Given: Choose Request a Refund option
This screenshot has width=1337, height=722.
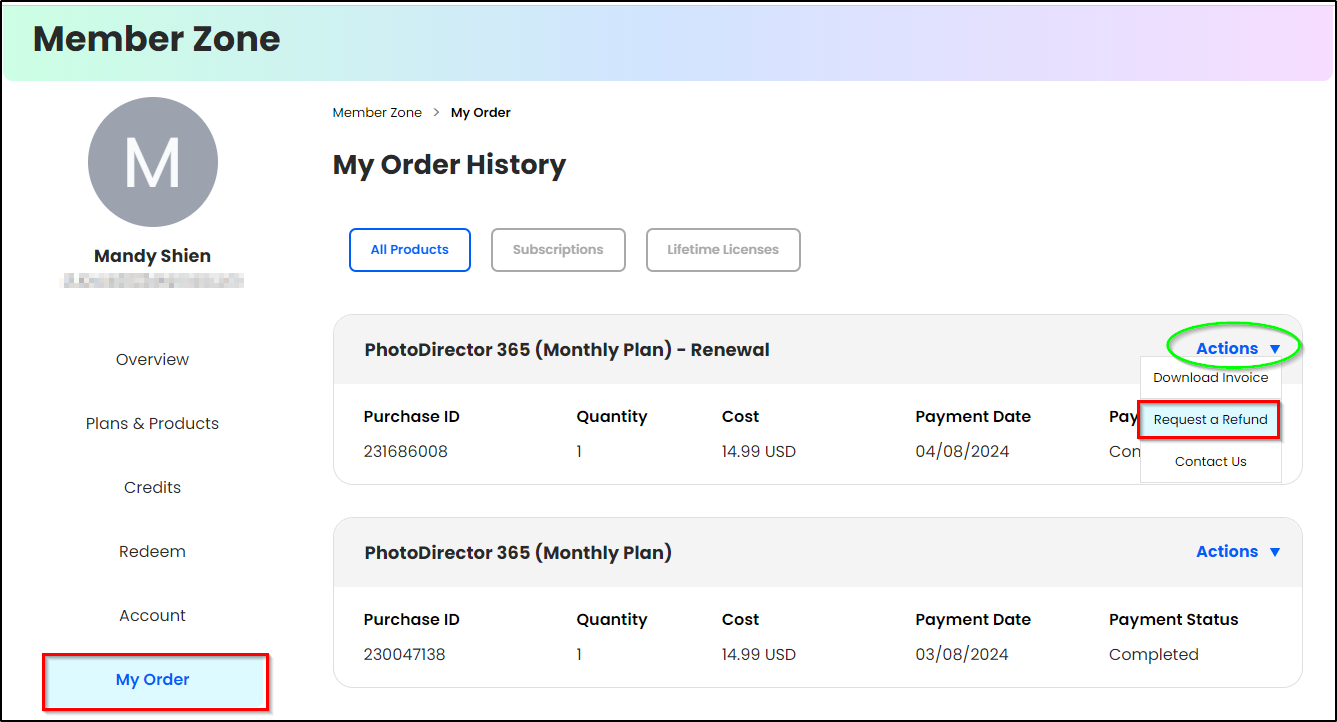Looking at the screenshot, I should pyautogui.click(x=1210, y=420).
